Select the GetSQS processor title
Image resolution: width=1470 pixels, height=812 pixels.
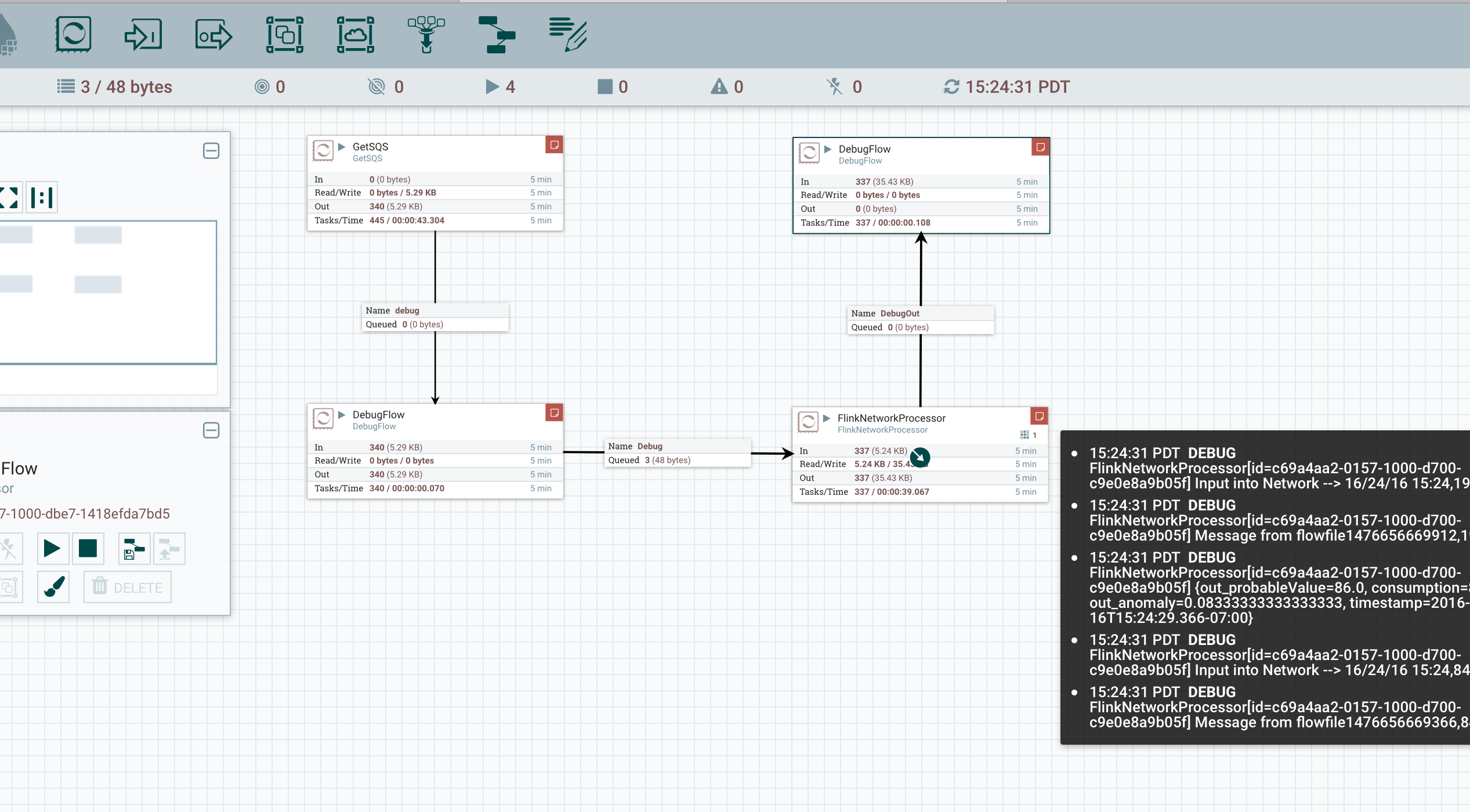(370, 147)
